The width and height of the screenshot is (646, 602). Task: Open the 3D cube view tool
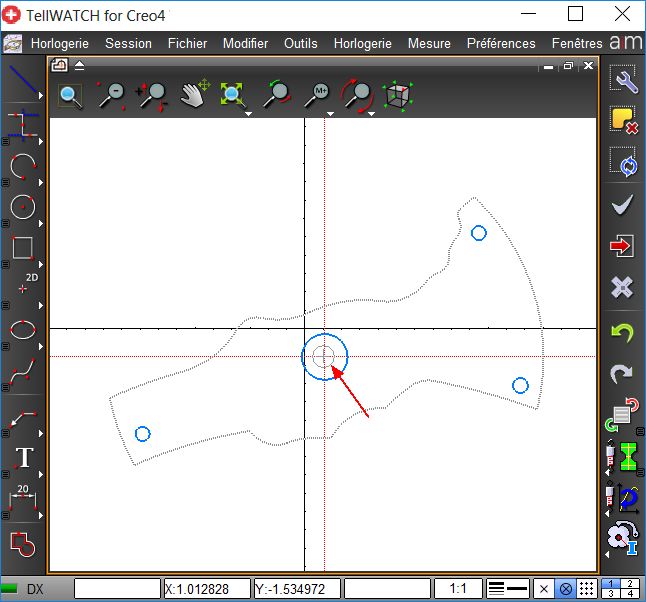coord(399,95)
